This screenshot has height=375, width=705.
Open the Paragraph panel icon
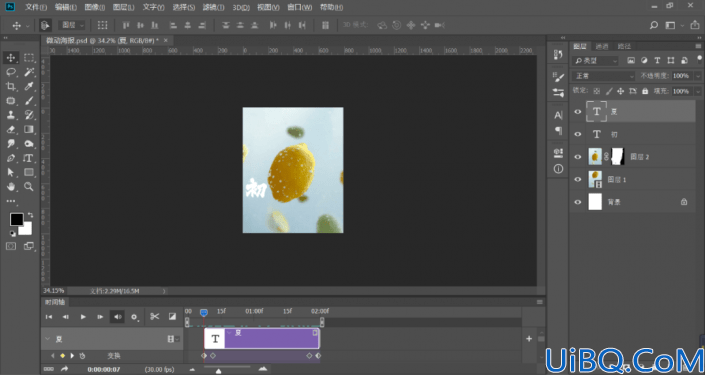coord(558,130)
